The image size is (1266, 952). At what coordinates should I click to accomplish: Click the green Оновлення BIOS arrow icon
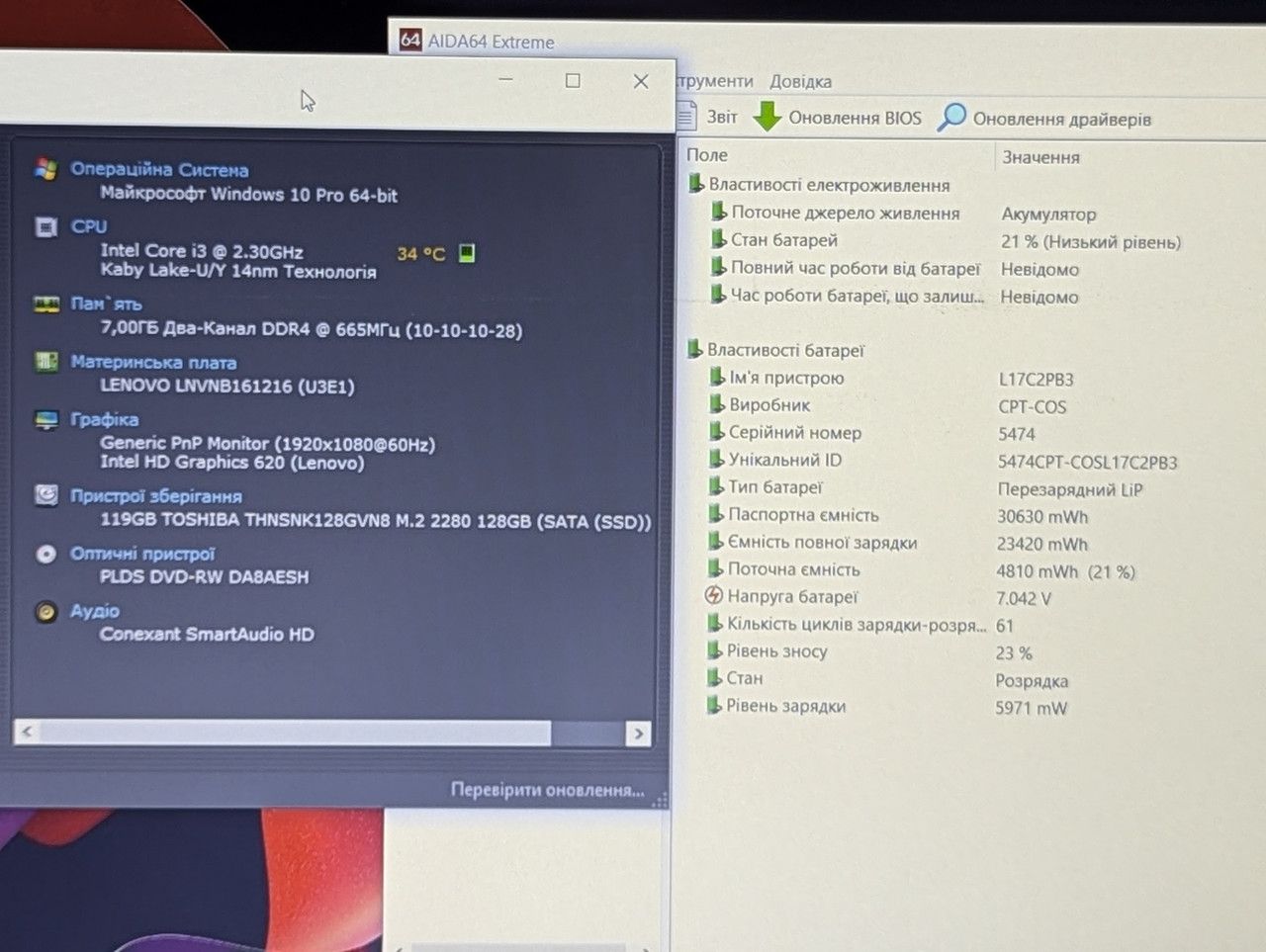[767, 116]
